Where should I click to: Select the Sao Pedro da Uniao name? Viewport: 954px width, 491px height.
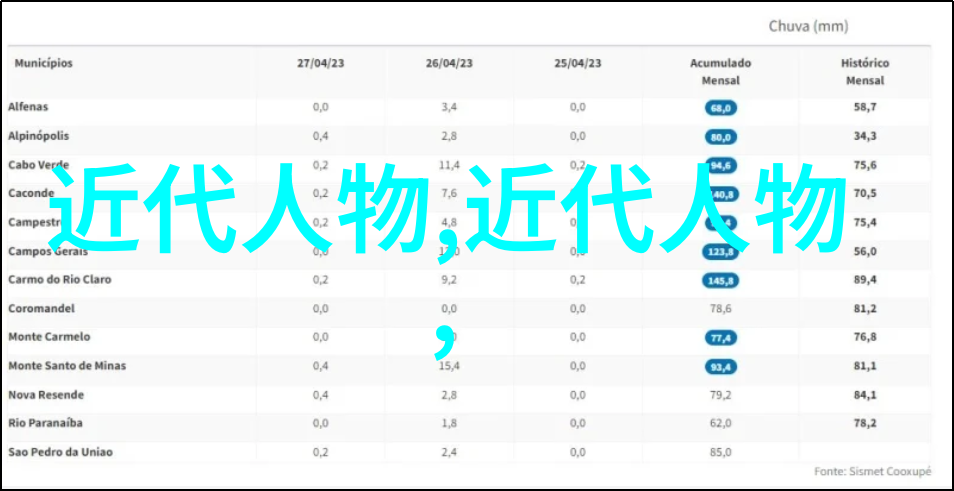pos(60,453)
